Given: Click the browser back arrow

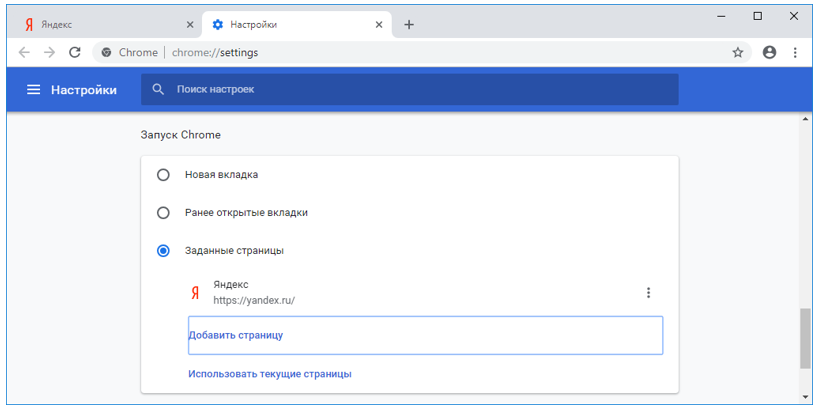Looking at the screenshot, I should point(24,52).
